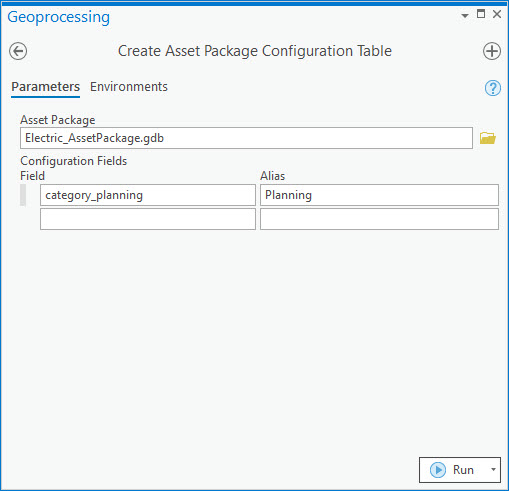Click the empty Alias box in second row
Viewport: 509px width, 491px height.
pyautogui.click(x=379, y=219)
